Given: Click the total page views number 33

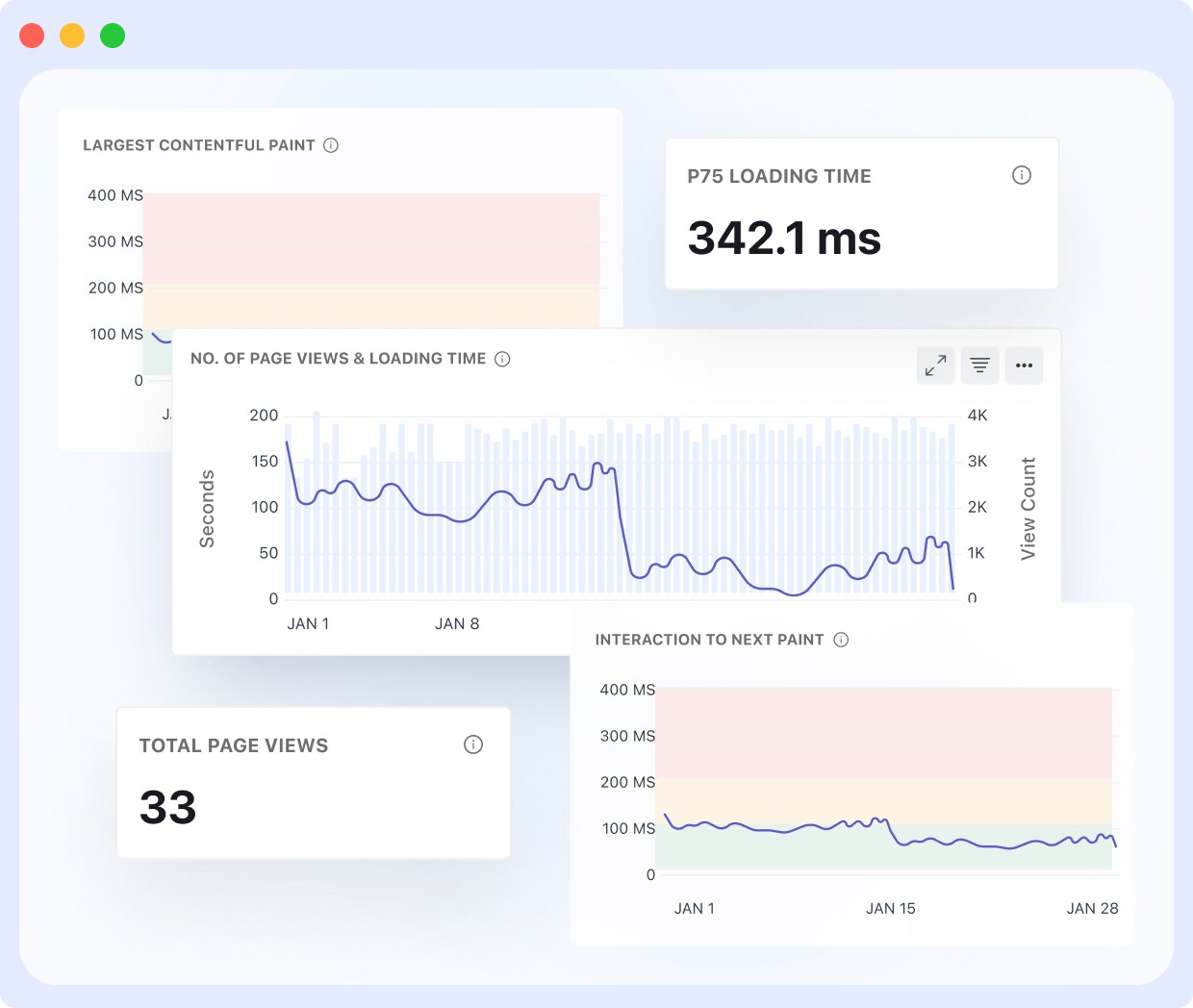Looking at the screenshot, I should tap(168, 807).
